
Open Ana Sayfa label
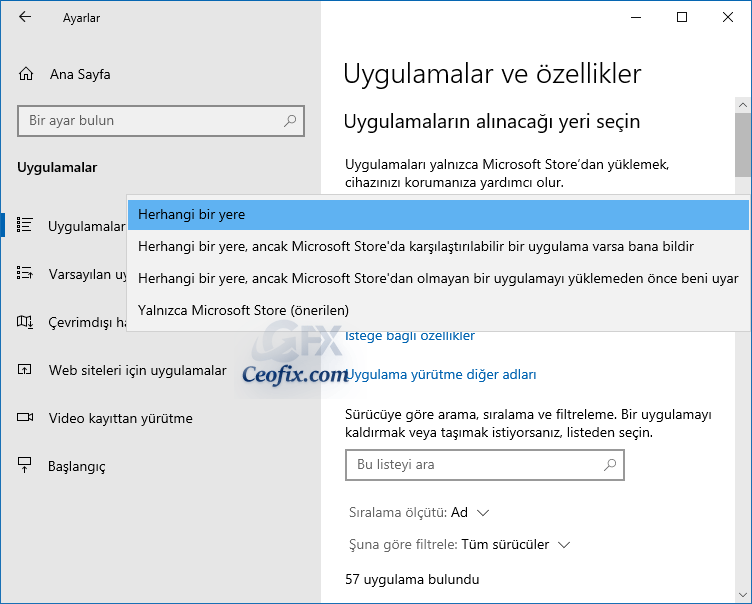[x=80, y=74]
